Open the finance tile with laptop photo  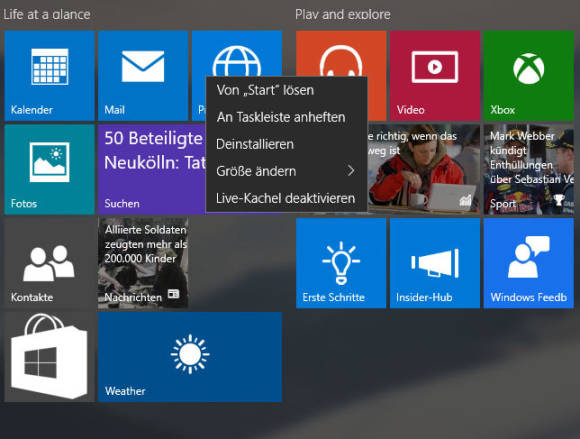tap(424, 169)
